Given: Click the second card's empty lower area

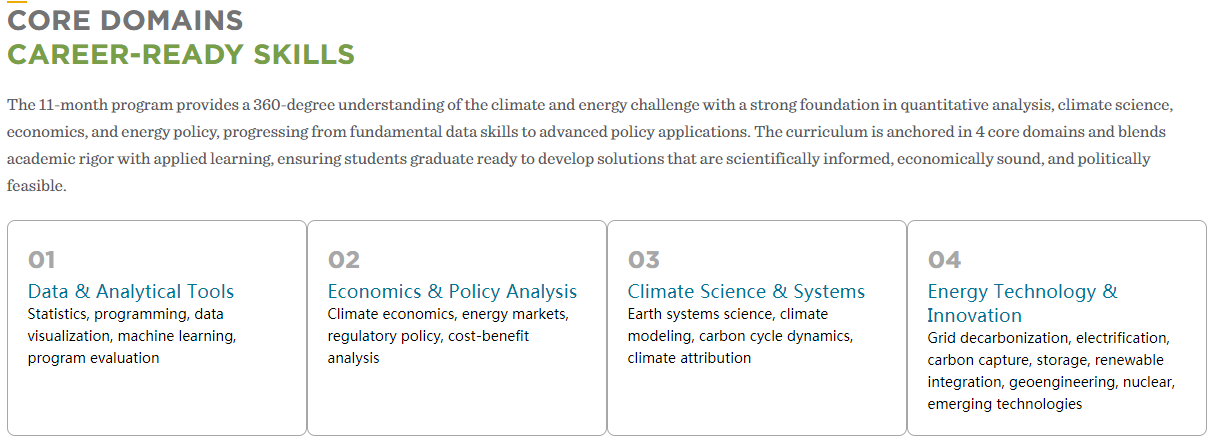Looking at the screenshot, I should tap(457, 402).
